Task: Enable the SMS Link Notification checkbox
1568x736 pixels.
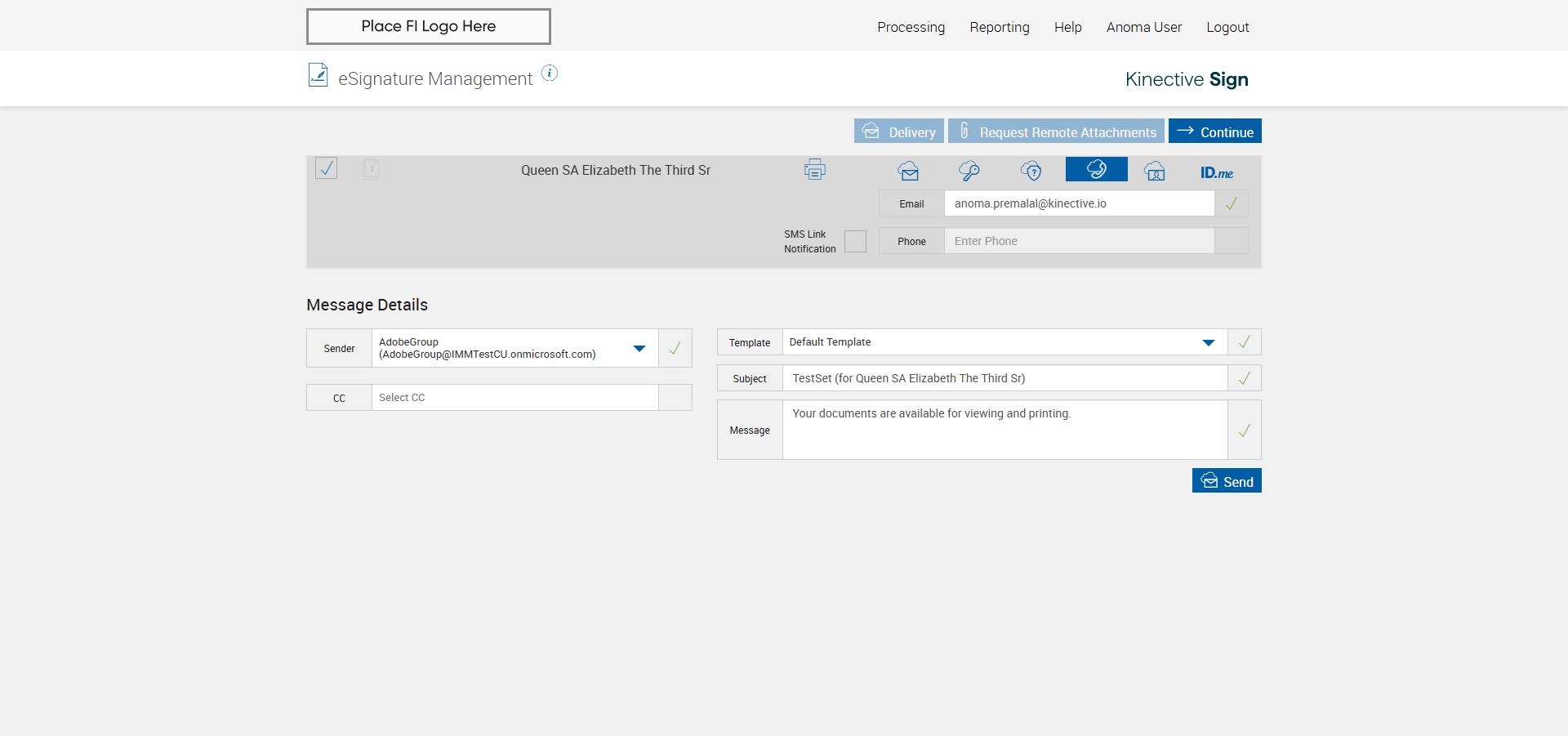Action: 855,241
